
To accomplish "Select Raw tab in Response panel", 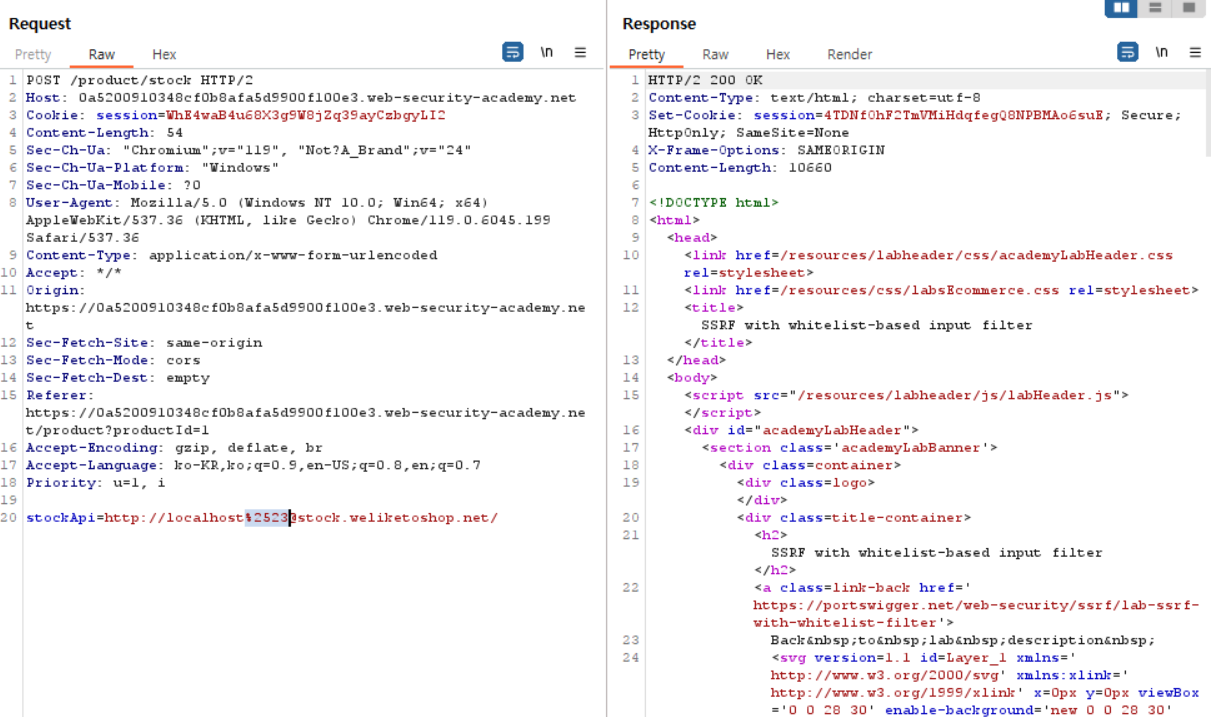I will (715, 55).
